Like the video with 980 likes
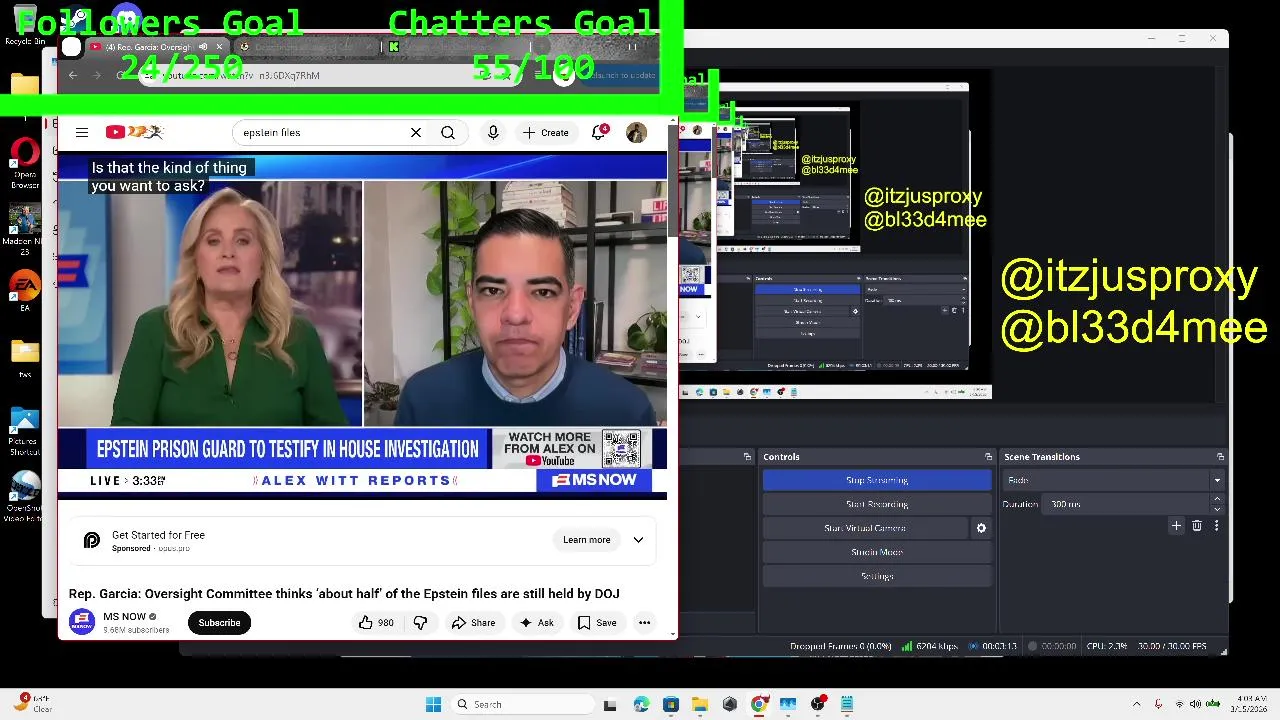1280x720 pixels. point(376,622)
